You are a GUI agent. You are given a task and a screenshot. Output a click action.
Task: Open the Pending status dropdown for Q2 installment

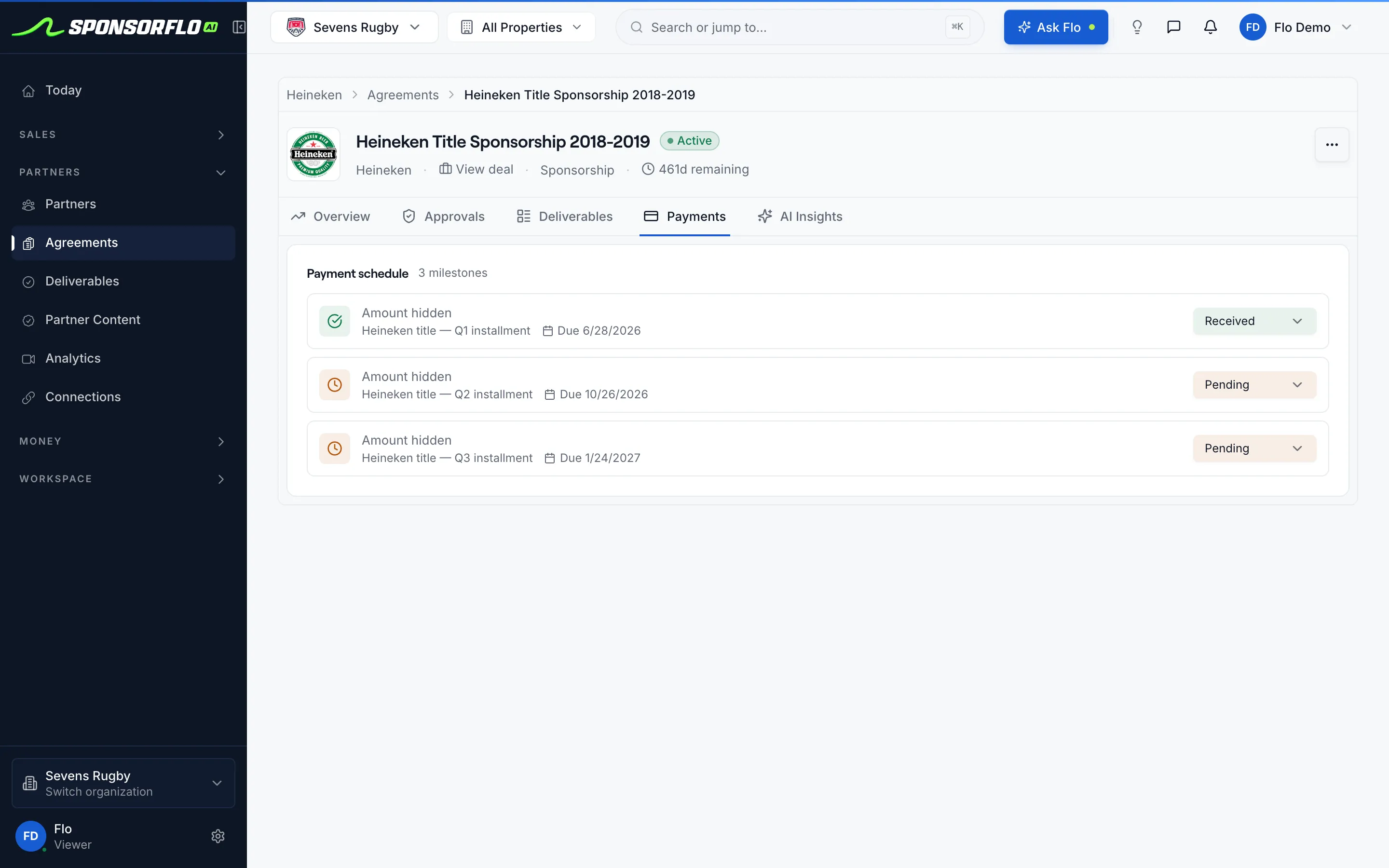1254,385
